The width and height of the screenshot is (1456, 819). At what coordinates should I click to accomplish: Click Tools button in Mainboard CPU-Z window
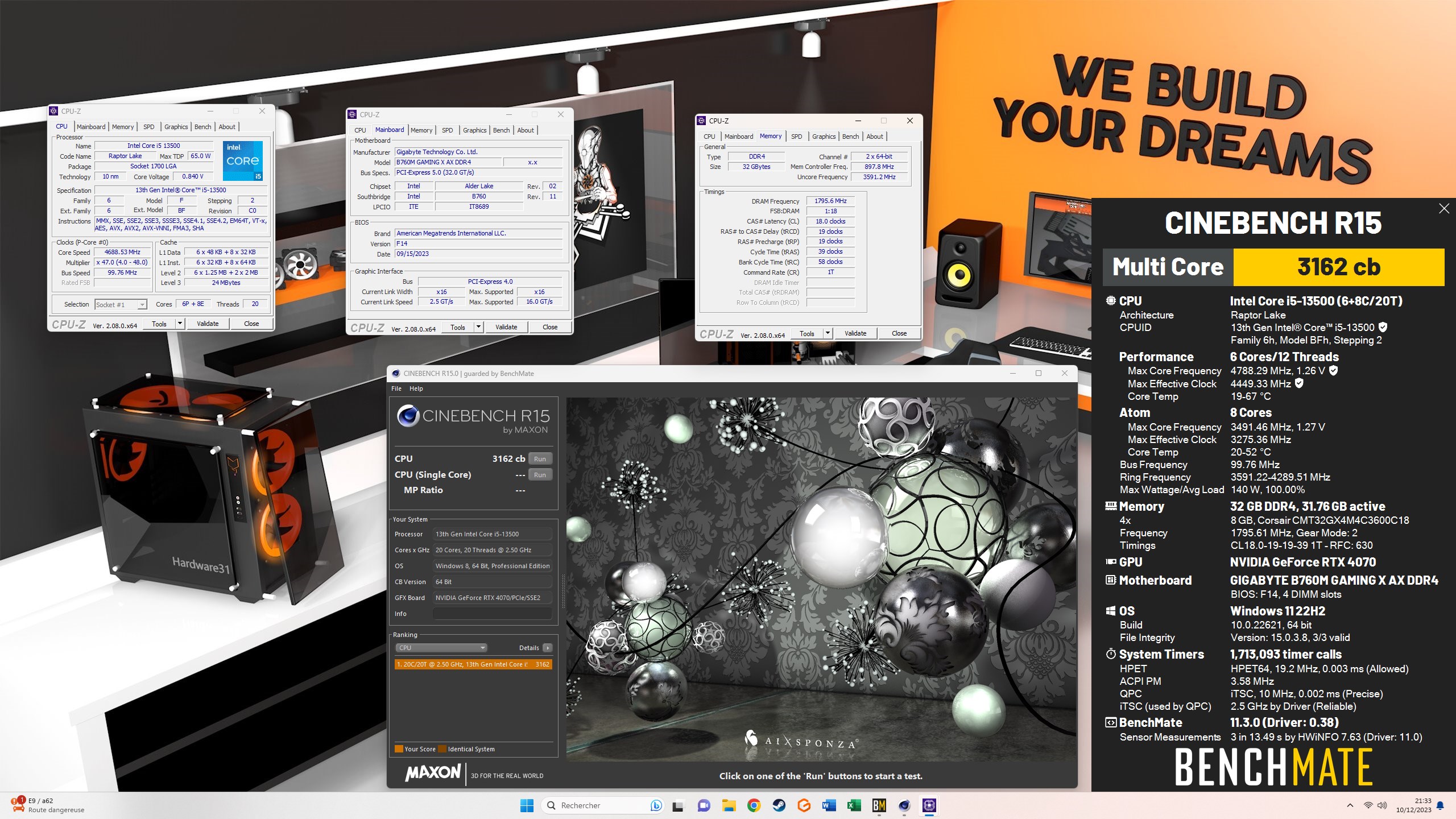coord(458,327)
